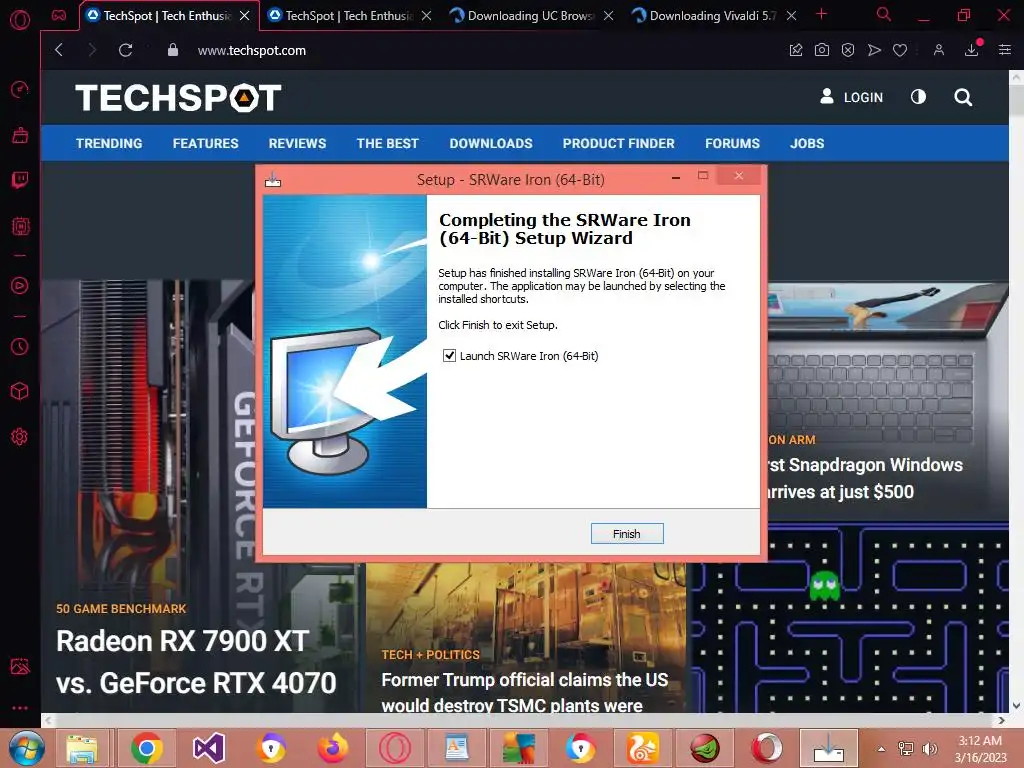Open Google Chrome from taskbar
Image resolution: width=1024 pixels, height=768 pixels.
147,748
